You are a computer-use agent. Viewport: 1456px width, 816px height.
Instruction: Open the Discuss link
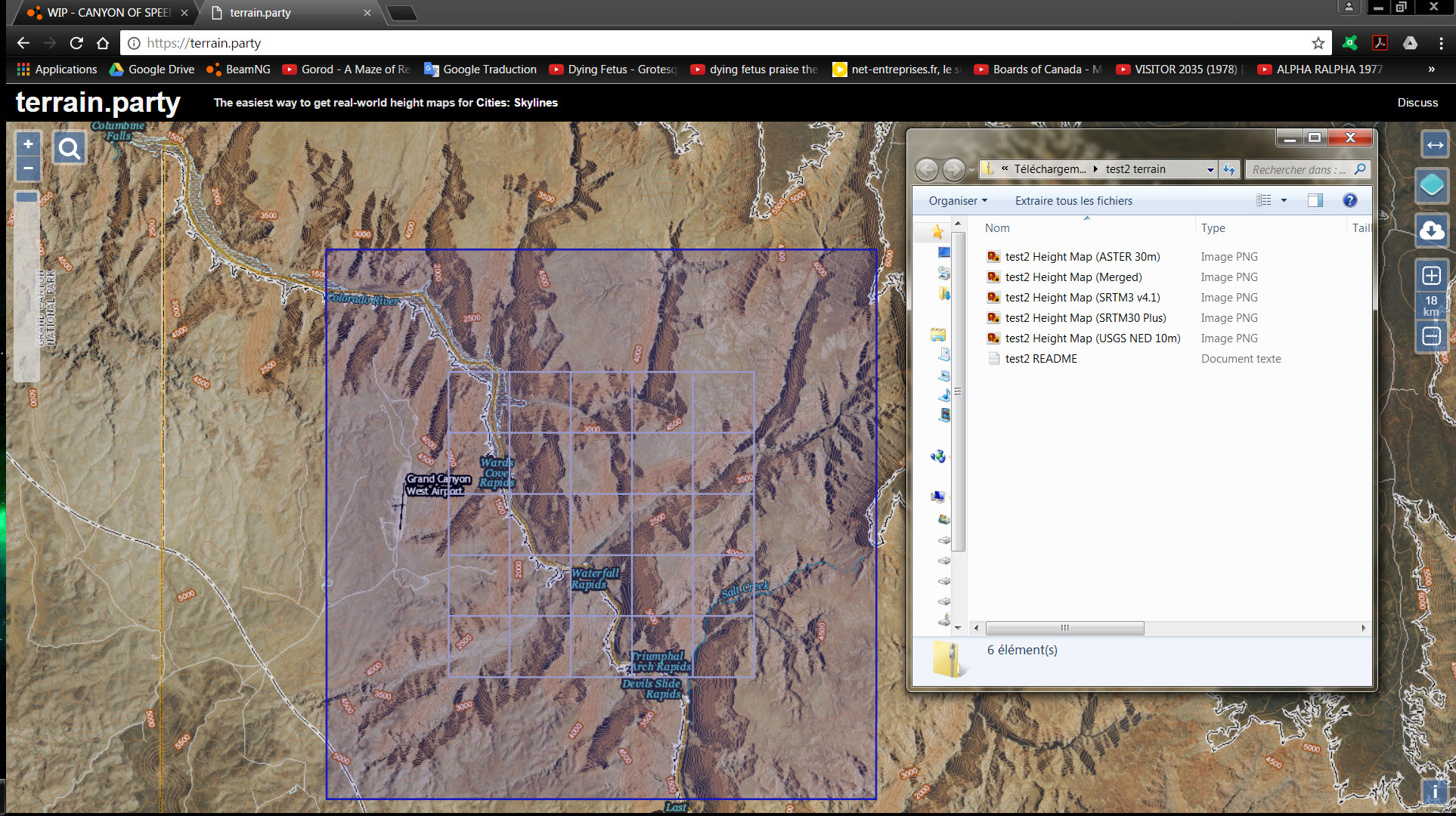pos(1417,103)
